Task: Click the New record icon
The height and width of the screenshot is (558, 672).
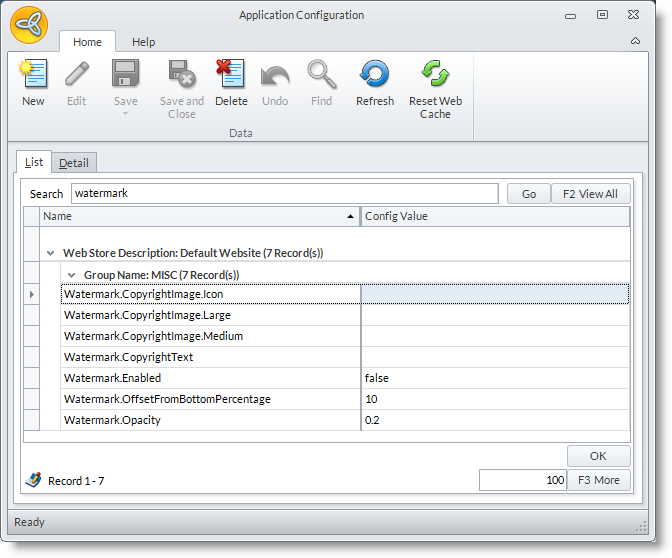Action: click(x=33, y=75)
